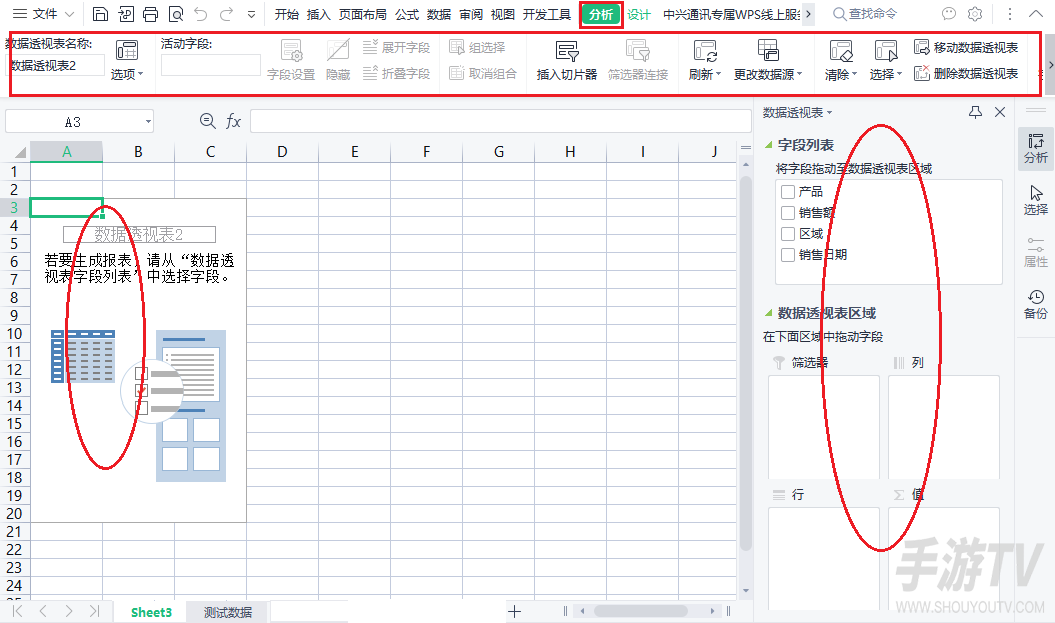Check the 产品 field checkbox
The height and width of the screenshot is (623, 1055).
click(x=788, y=192)
